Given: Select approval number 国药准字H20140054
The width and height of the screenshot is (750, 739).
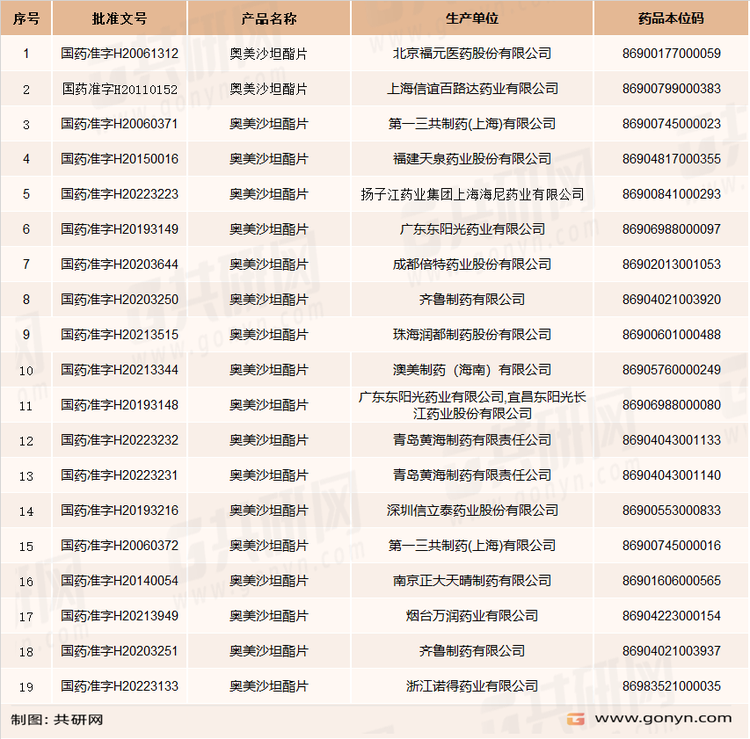Looking at the screenshot, I should (120, 581).
